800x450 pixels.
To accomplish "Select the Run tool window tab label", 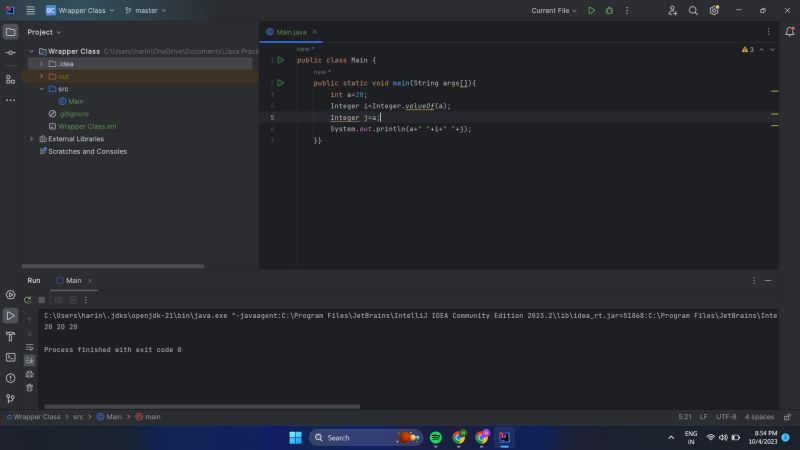I will coord(34,281).
